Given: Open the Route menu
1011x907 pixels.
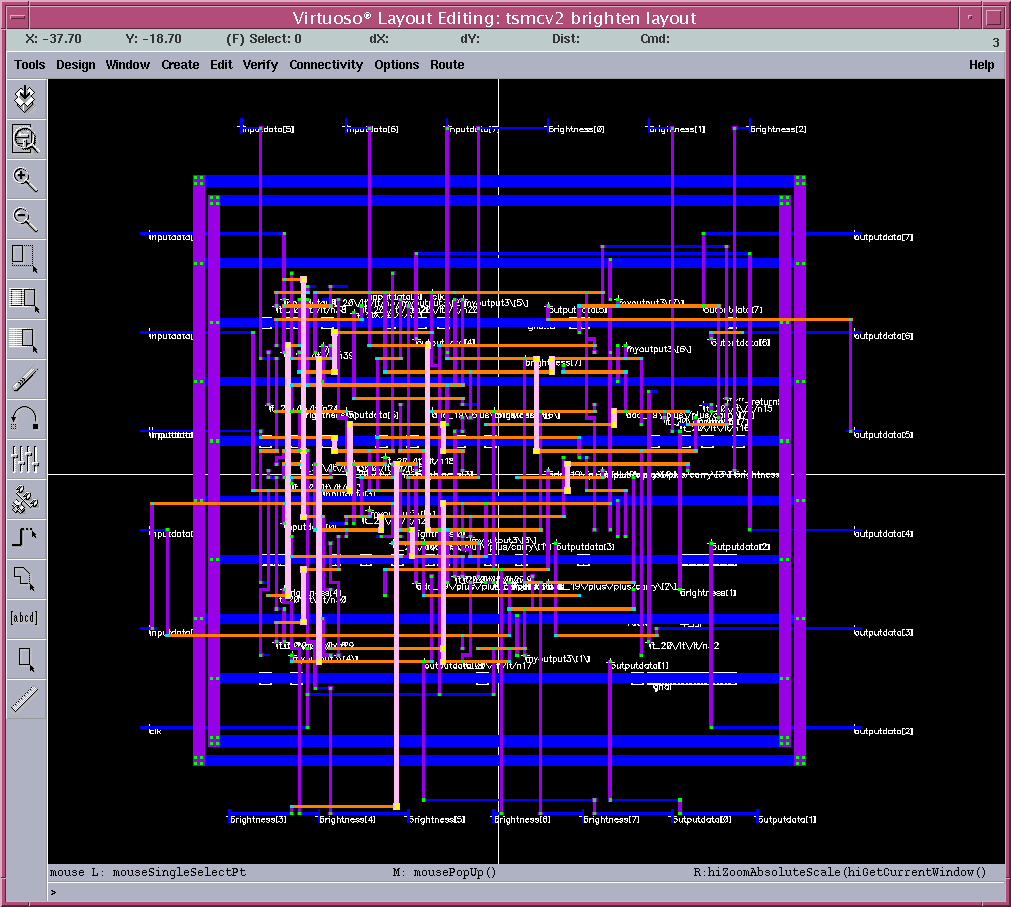Looking at the screenshot, I should 447,64.
